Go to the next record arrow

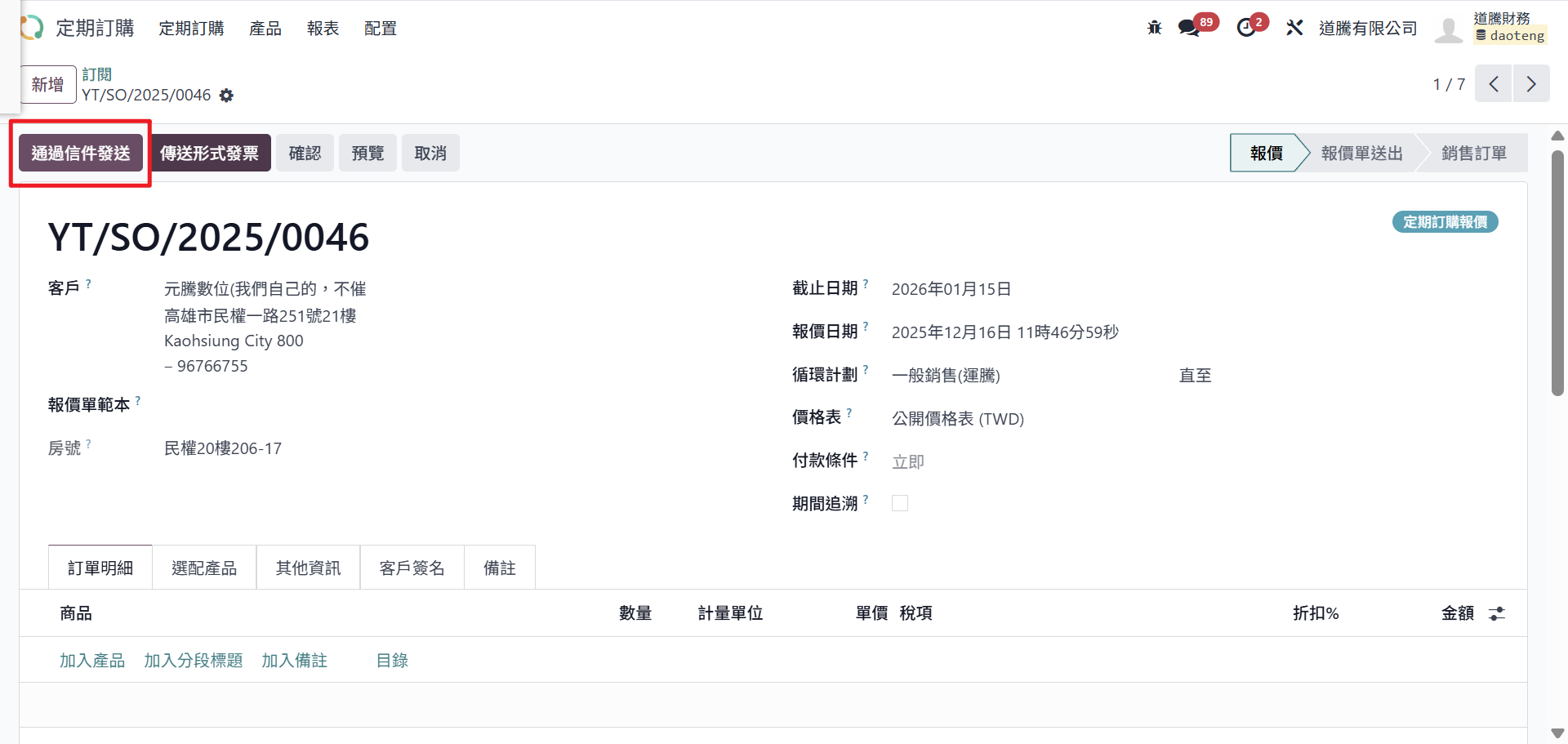[x=1531, y=84]
